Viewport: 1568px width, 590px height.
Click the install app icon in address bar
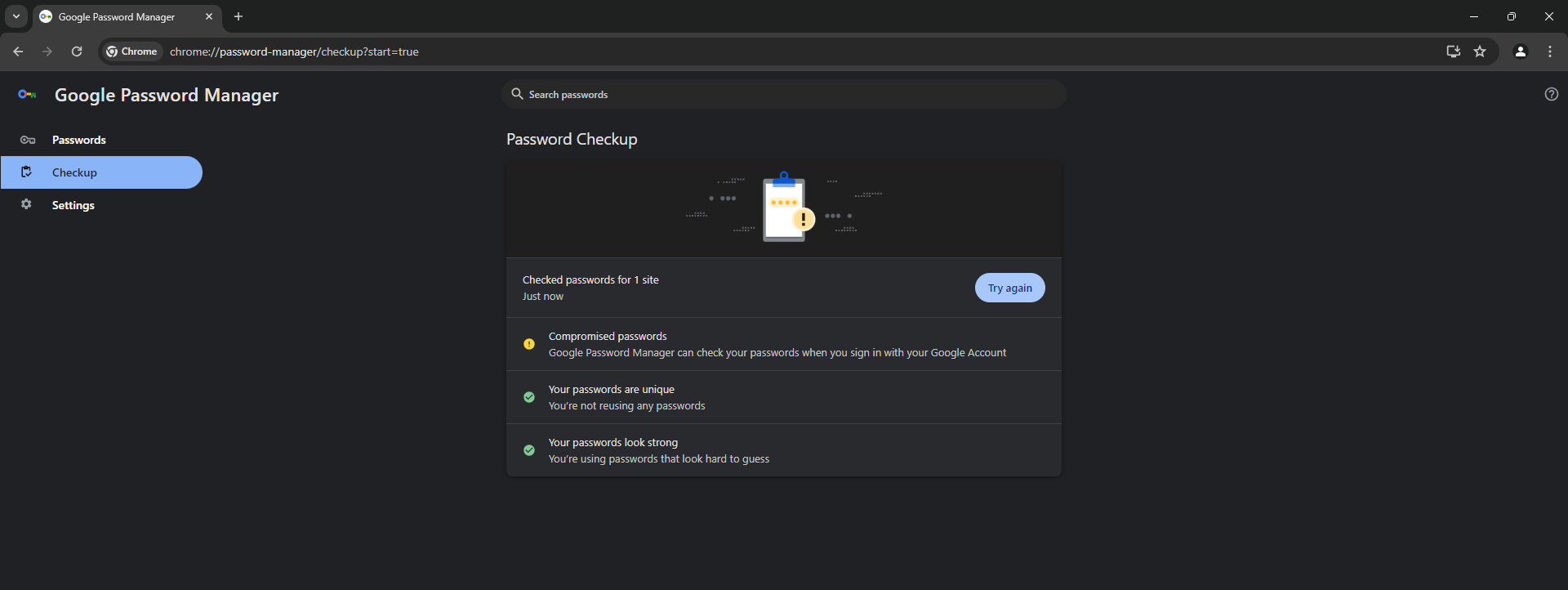pyautogui.click(x=1453, y=51)
